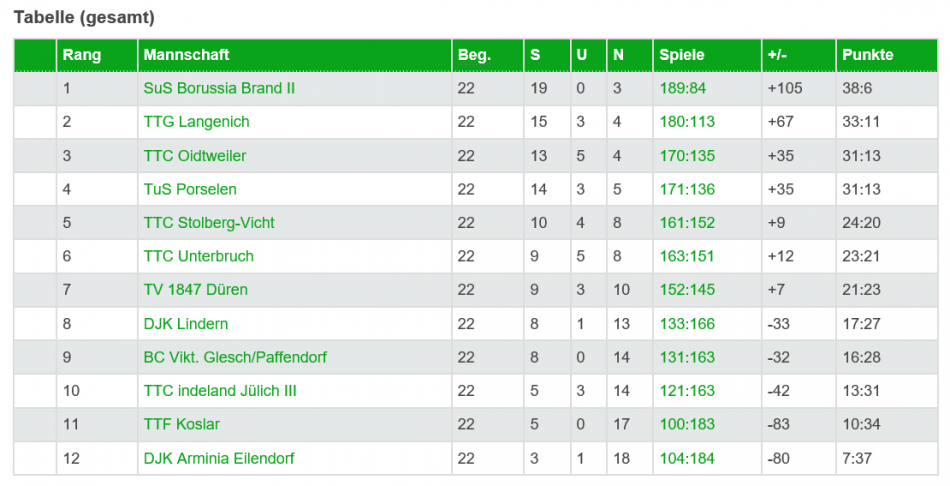Select the Rang column header

[x=81, y=55]
